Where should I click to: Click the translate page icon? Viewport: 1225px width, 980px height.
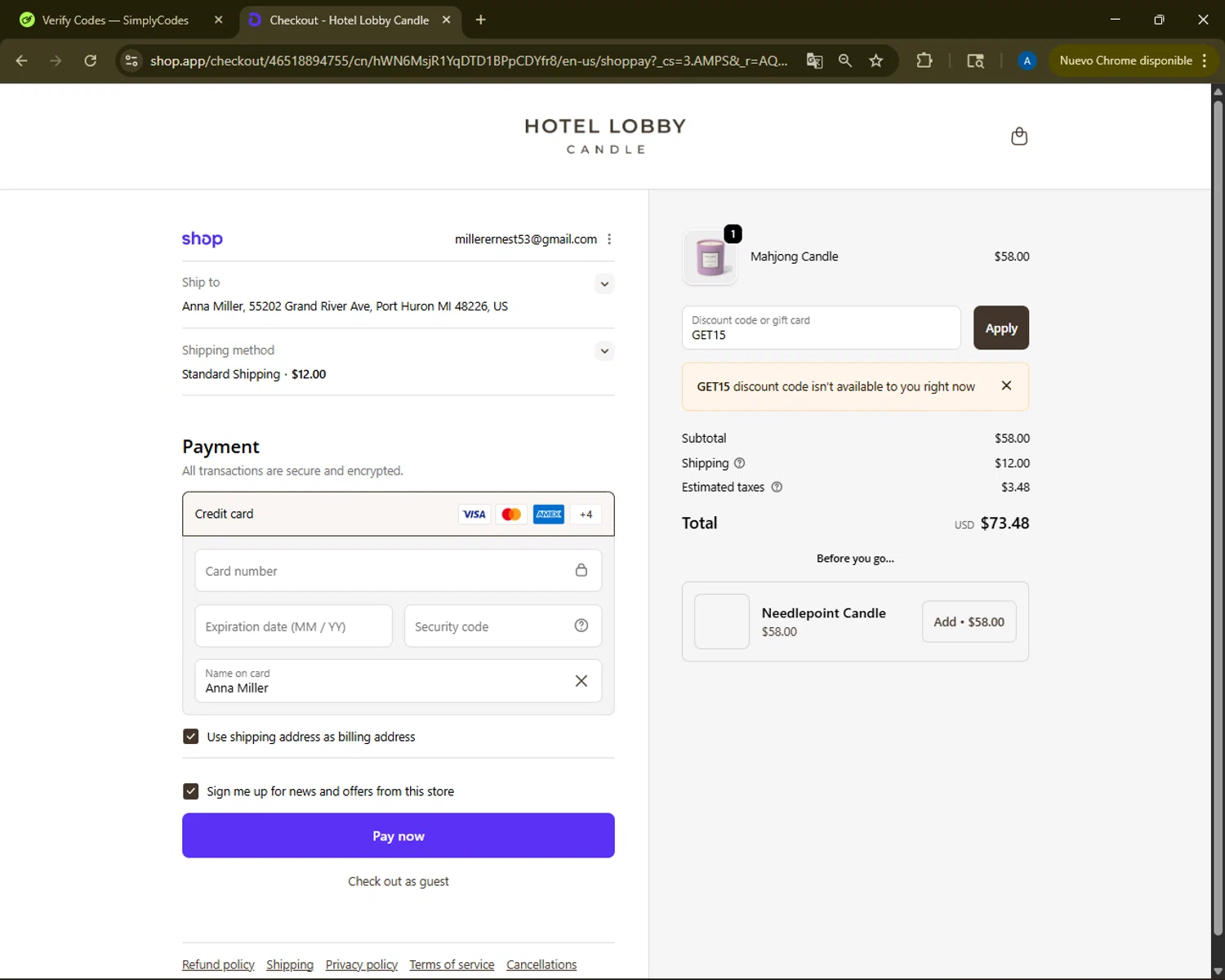tap(814, 60)
